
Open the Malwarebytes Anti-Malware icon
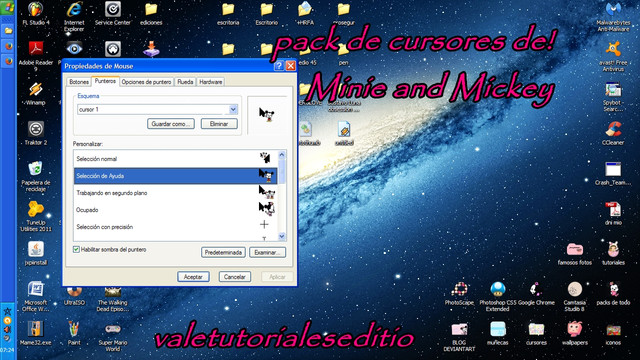point(613,17)
